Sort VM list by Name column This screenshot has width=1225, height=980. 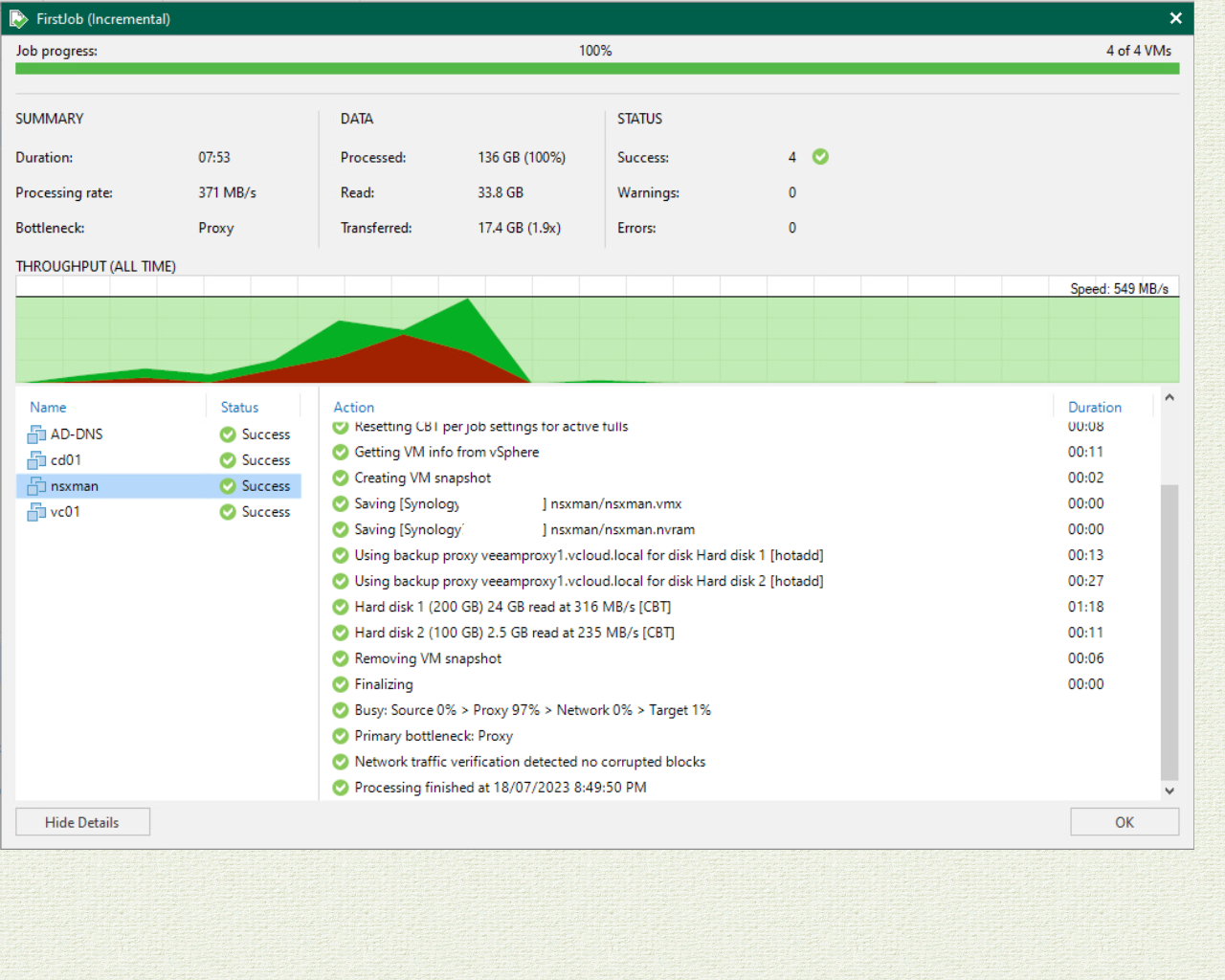point(48,408)
